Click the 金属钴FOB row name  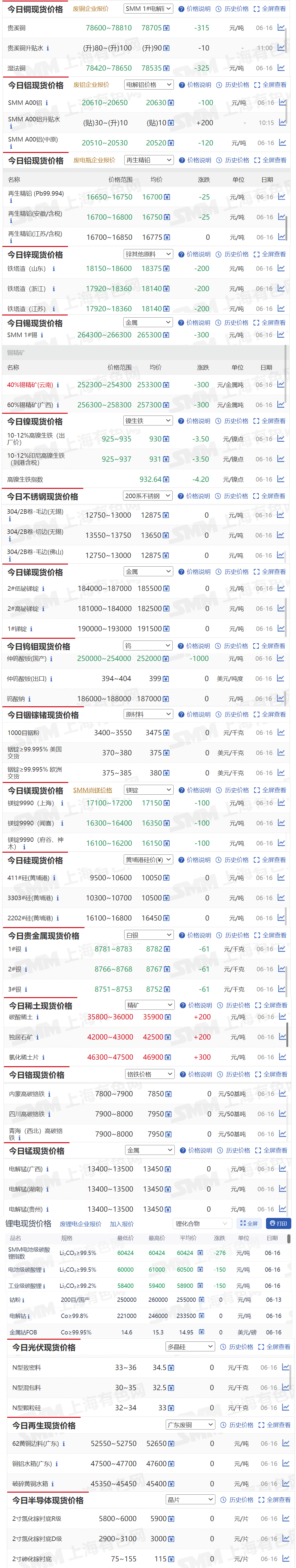pos(23,1332)
